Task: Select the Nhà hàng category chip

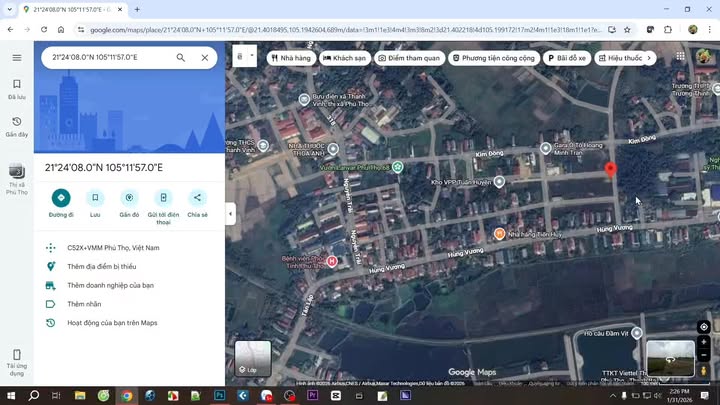Action: [x=290, y=58]
